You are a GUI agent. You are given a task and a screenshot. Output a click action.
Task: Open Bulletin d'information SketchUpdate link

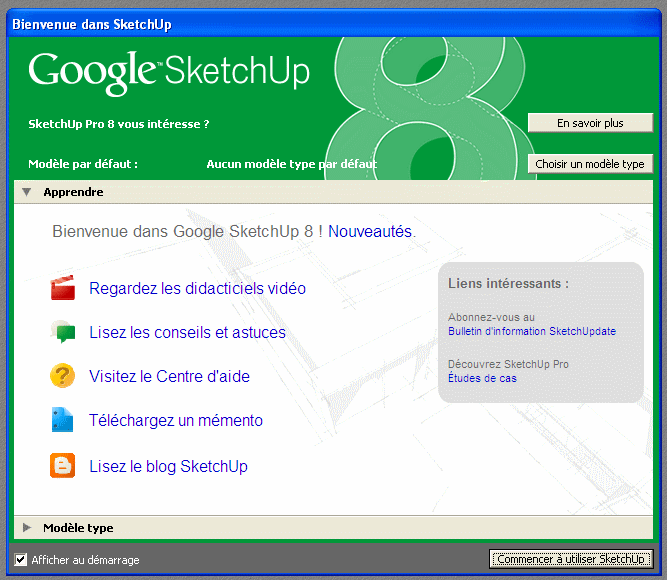pos(532,331)
